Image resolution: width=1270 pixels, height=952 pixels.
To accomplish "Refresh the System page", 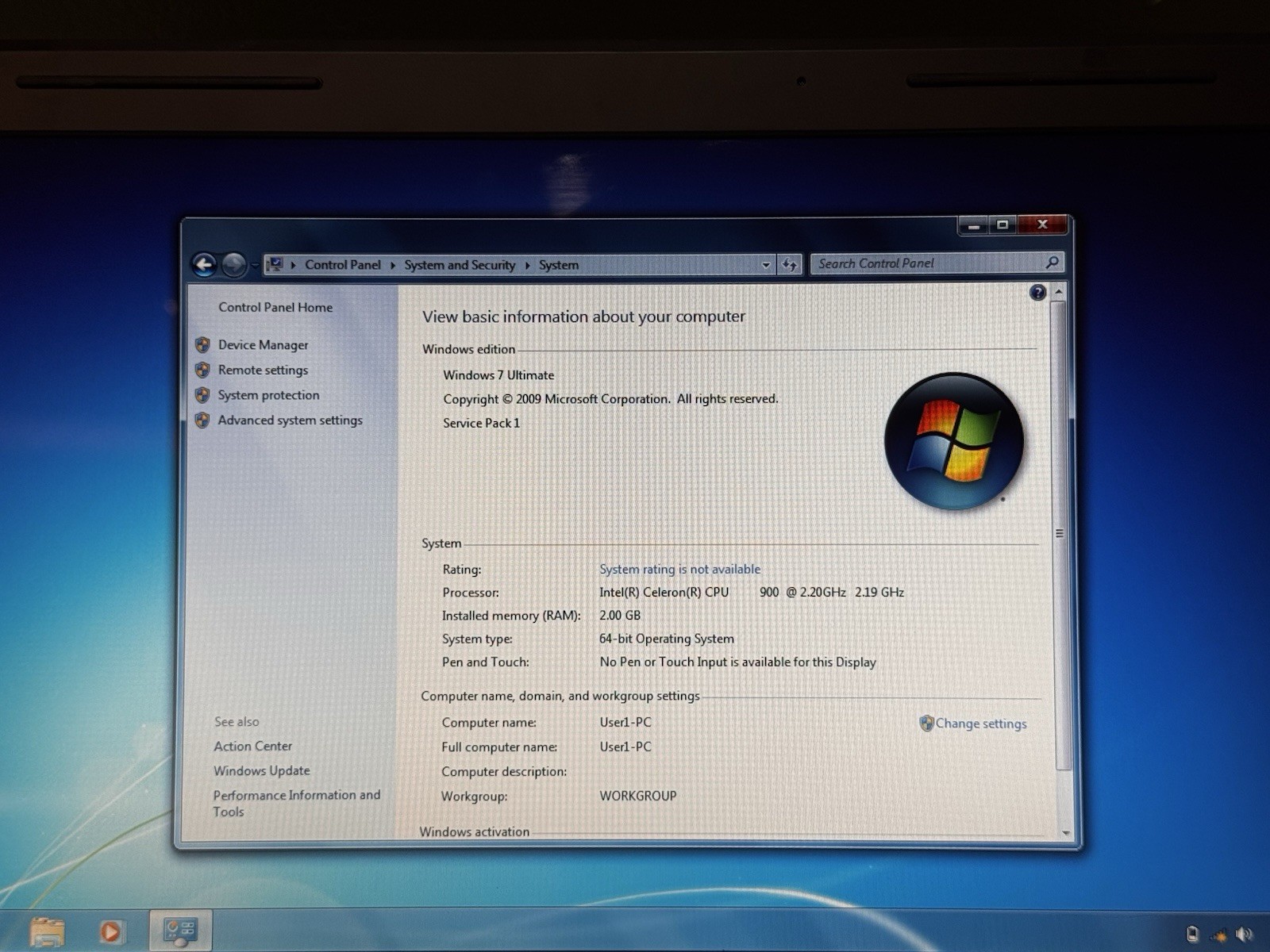I will tap(790, 265).
